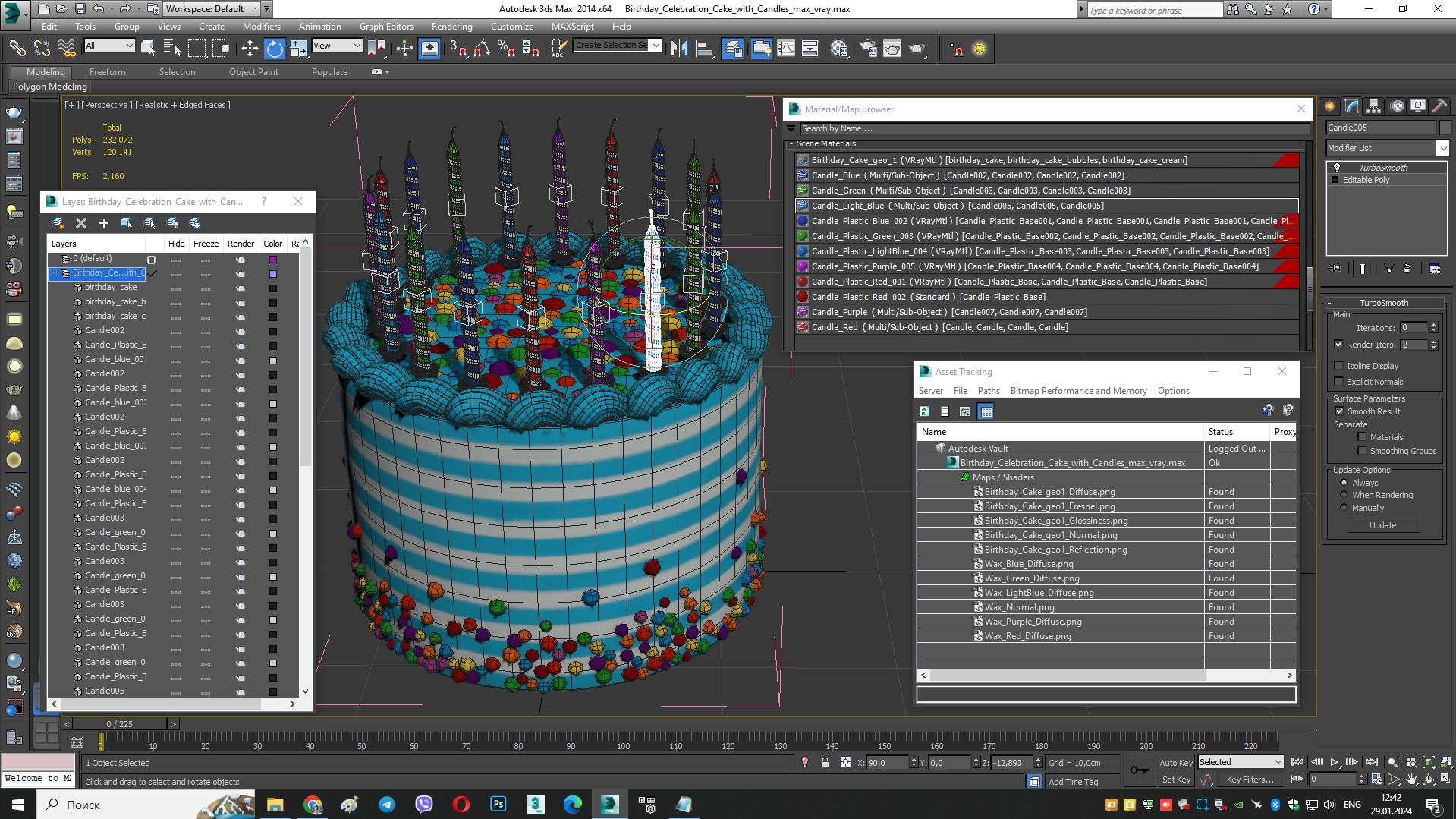Select the Manually update option
This screenshot has height=819, width=1456.
[x=1344, y=508]
